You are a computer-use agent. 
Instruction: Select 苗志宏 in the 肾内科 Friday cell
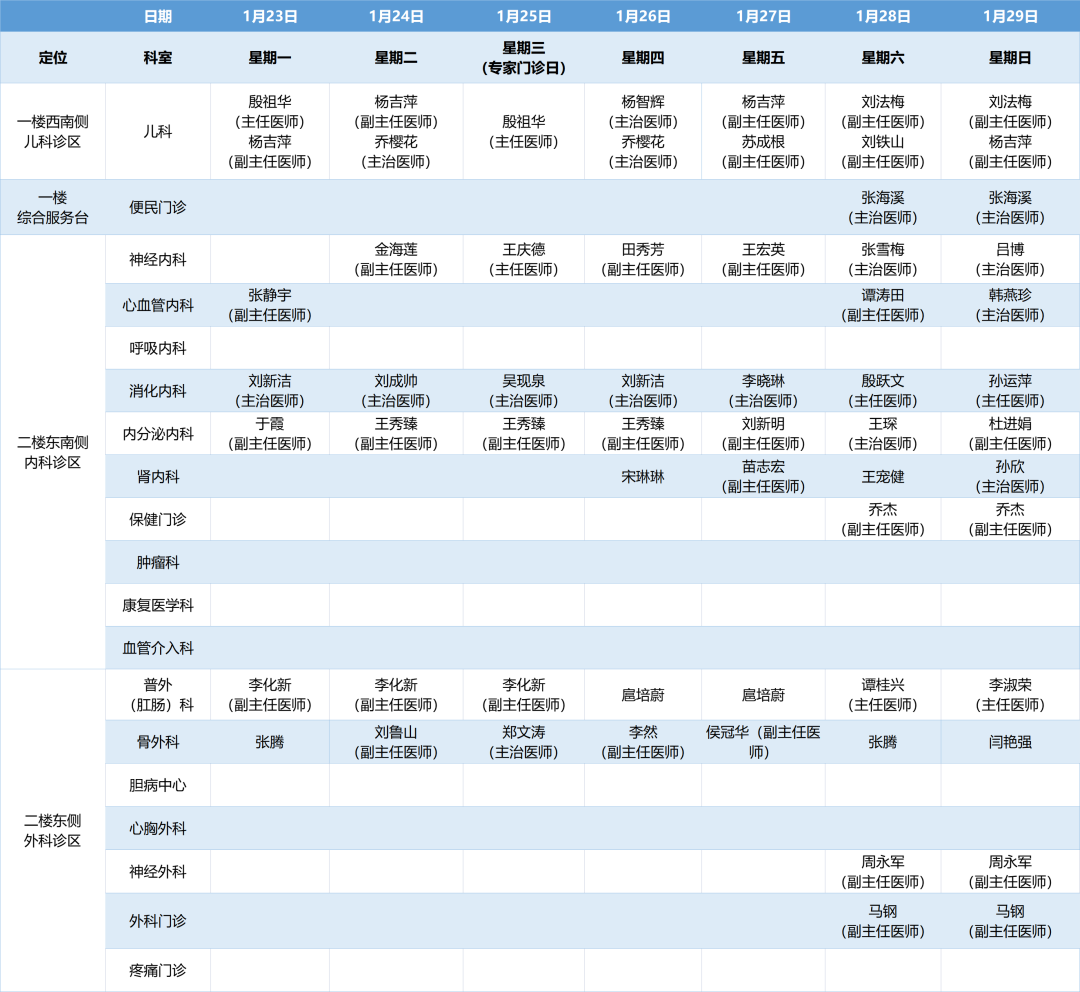tap(763, 467)
